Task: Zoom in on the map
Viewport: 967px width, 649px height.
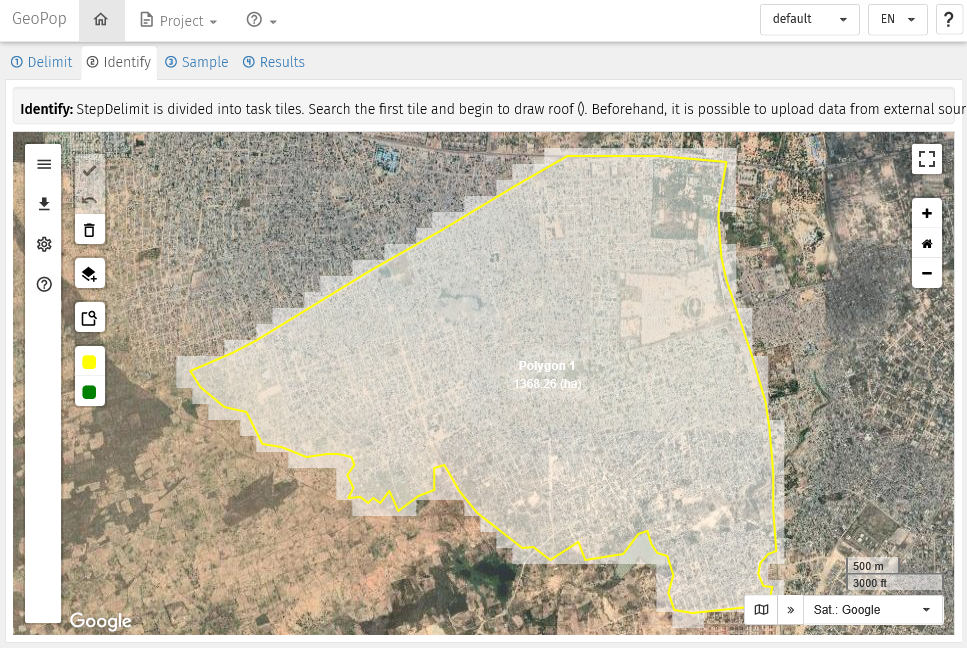Action: (927, 214)
